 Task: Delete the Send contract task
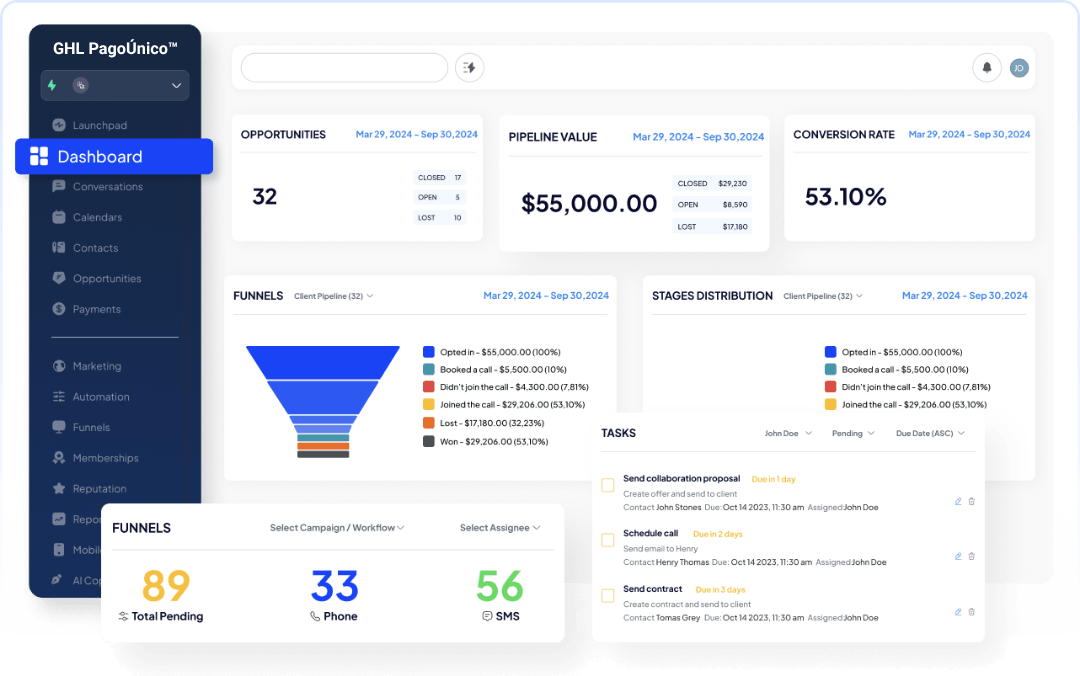[972, 612]
